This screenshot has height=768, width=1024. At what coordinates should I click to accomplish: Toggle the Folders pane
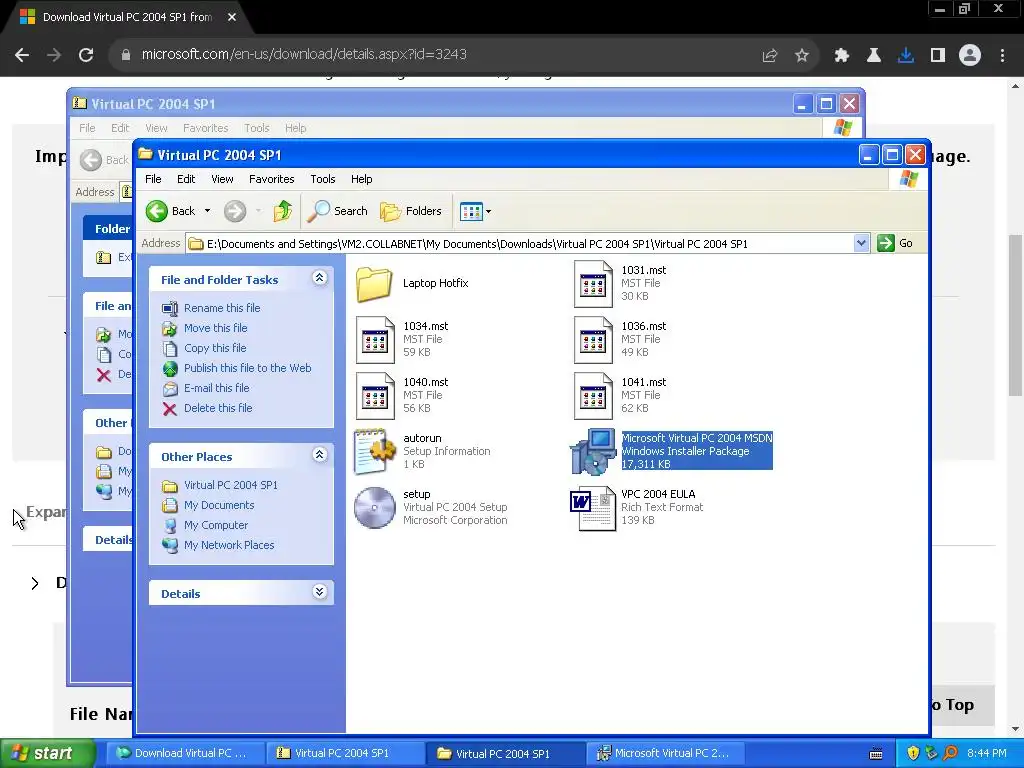coord(411,211)
